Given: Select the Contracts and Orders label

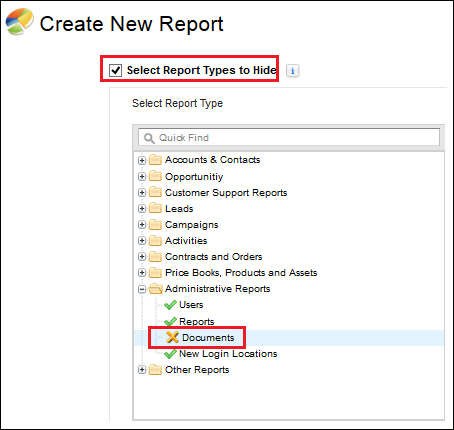Looking at the screenshot, I should coord(213,257).
